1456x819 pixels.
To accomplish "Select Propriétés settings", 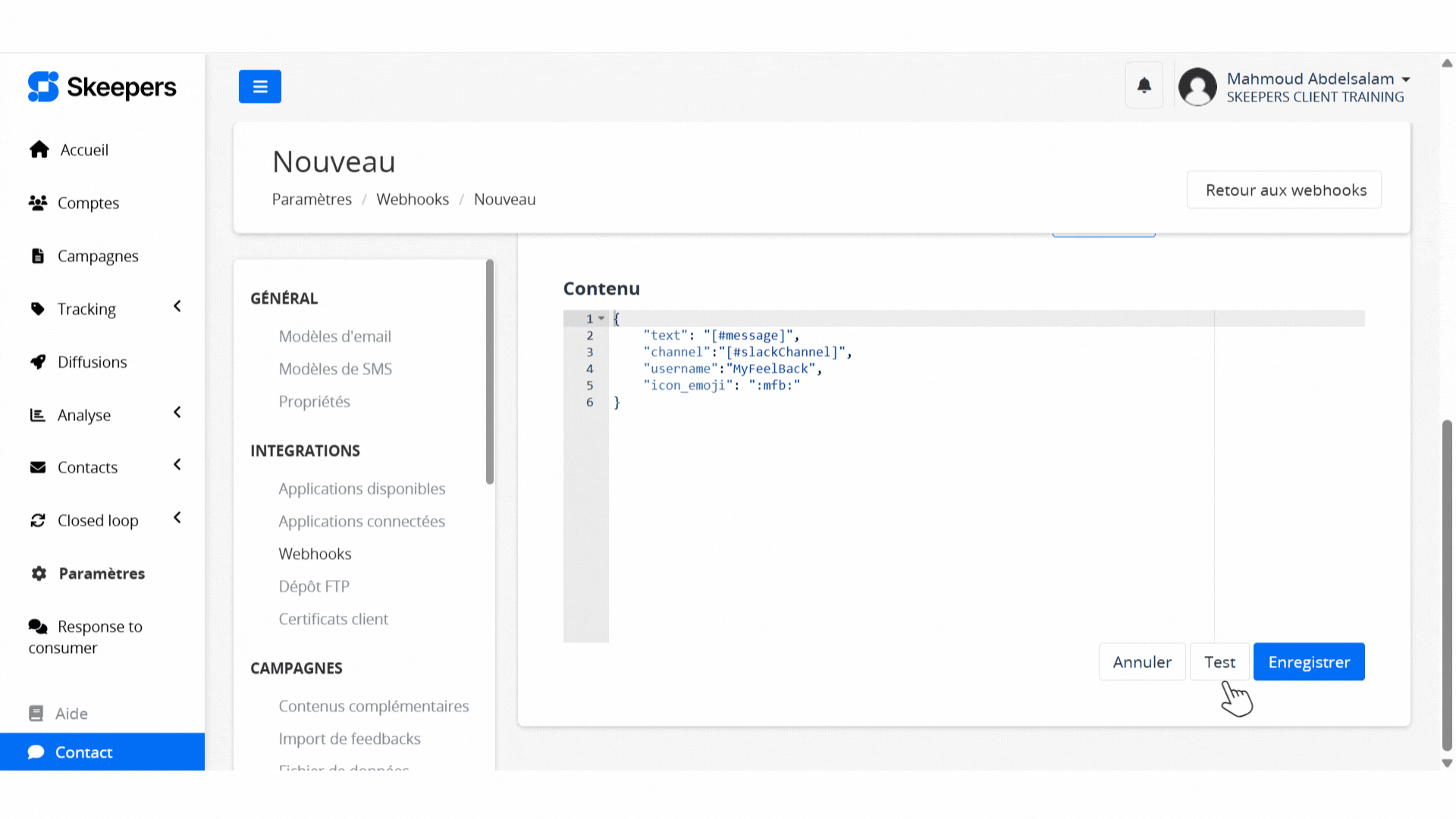I will point(314,402).
